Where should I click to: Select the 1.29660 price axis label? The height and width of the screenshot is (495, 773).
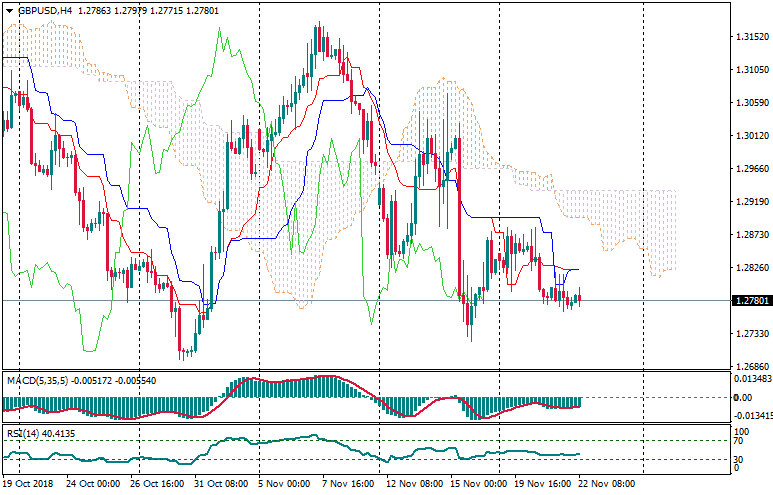pos(747,169)
